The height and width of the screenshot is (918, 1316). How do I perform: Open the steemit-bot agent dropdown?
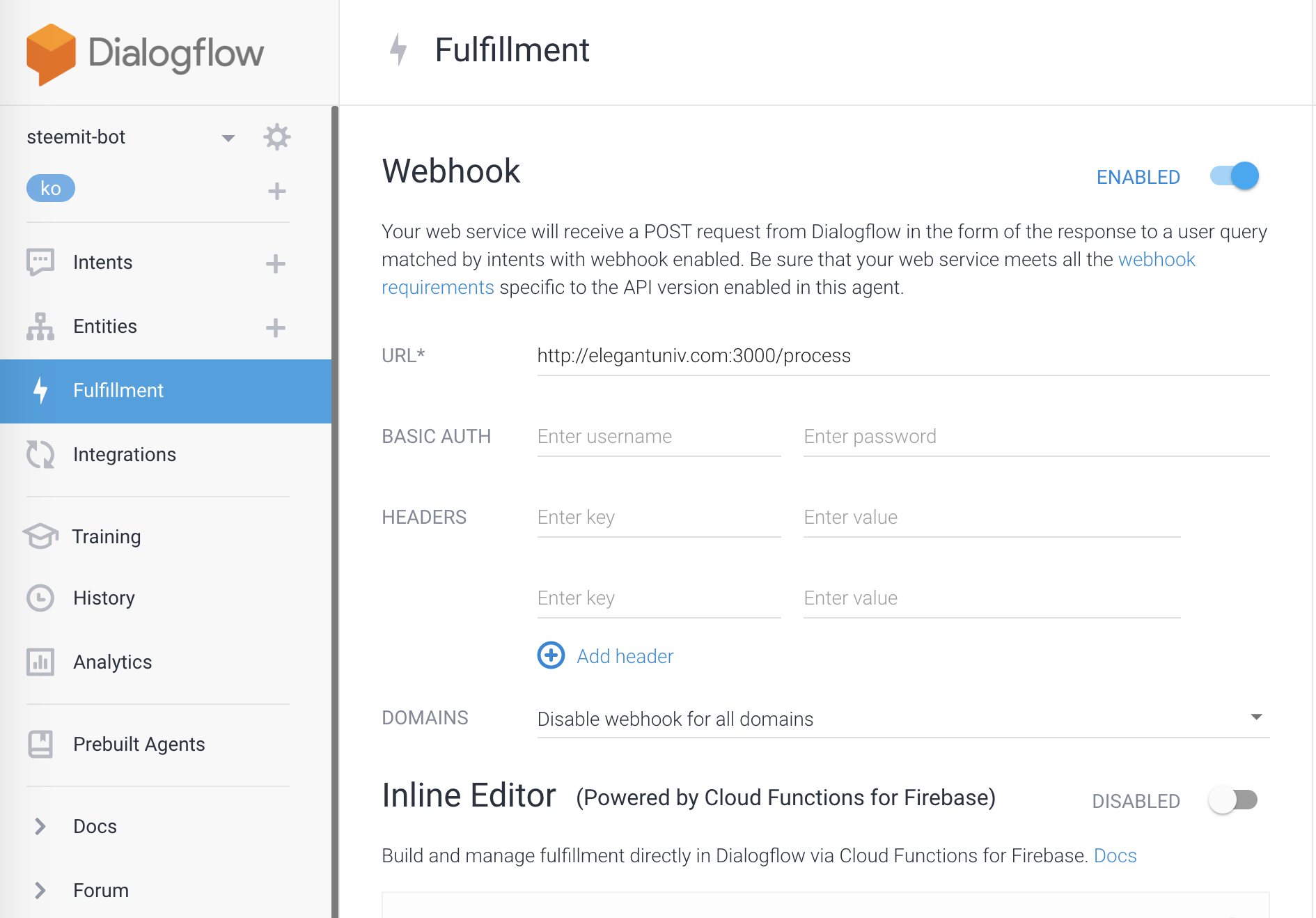tap(228, 138)
